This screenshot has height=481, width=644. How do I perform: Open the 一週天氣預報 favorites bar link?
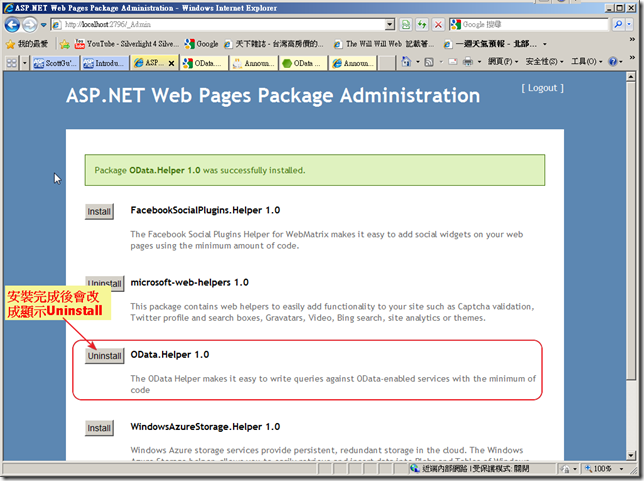point(490,44)
